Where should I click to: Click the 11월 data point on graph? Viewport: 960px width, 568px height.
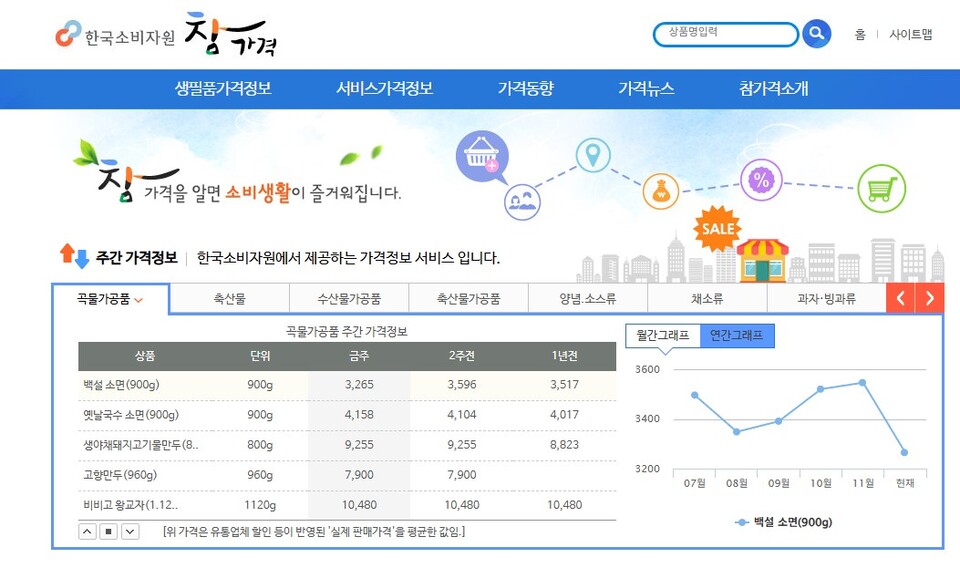click(862, 383)
